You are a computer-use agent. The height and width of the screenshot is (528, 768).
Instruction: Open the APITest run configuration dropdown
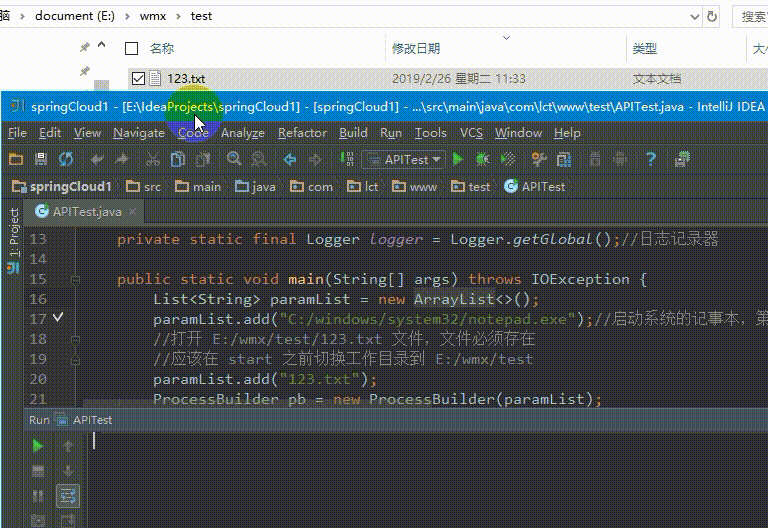tap(403, 160)
